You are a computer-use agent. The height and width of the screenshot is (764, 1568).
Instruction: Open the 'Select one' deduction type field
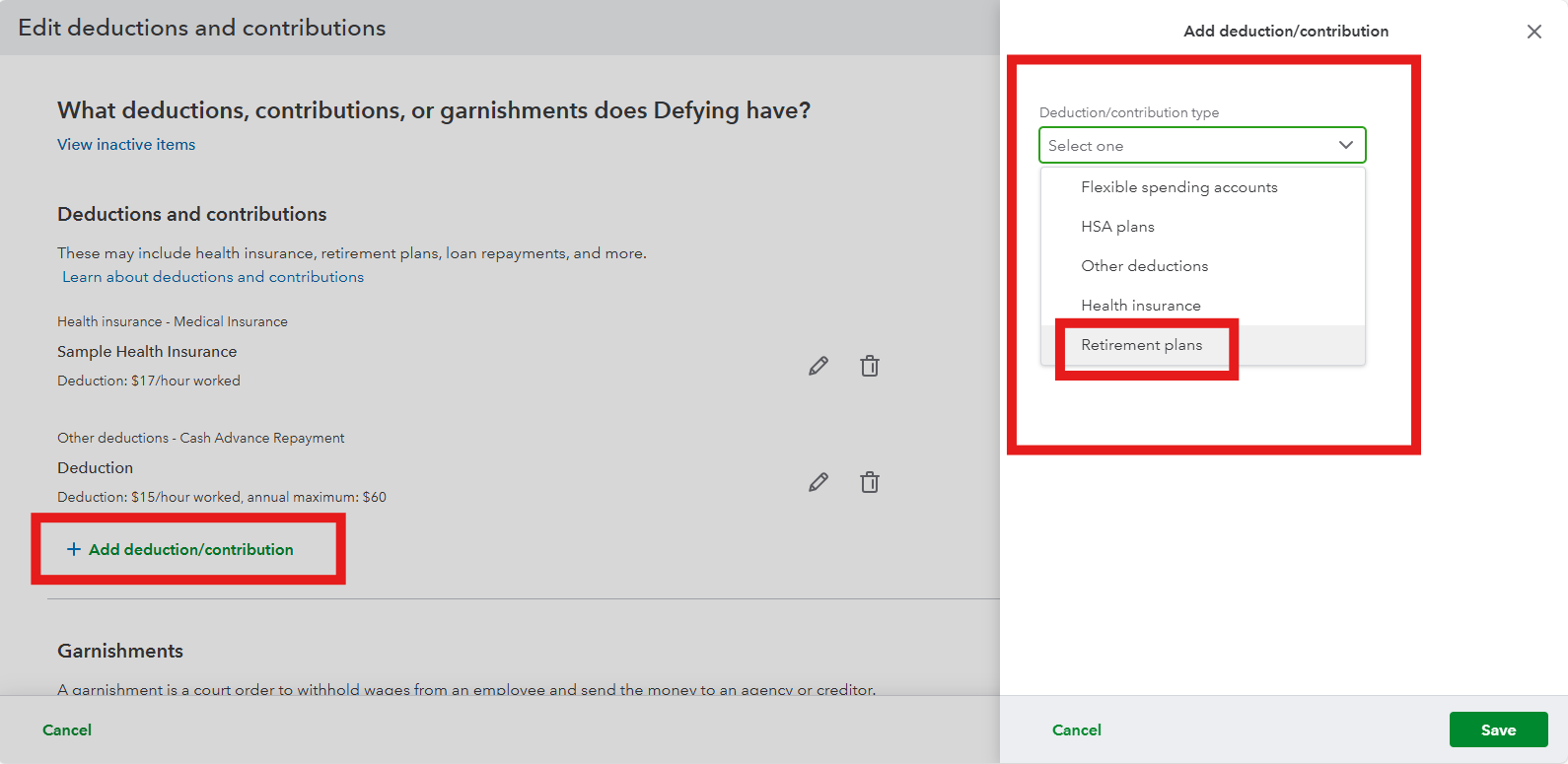coord(1183,145)
